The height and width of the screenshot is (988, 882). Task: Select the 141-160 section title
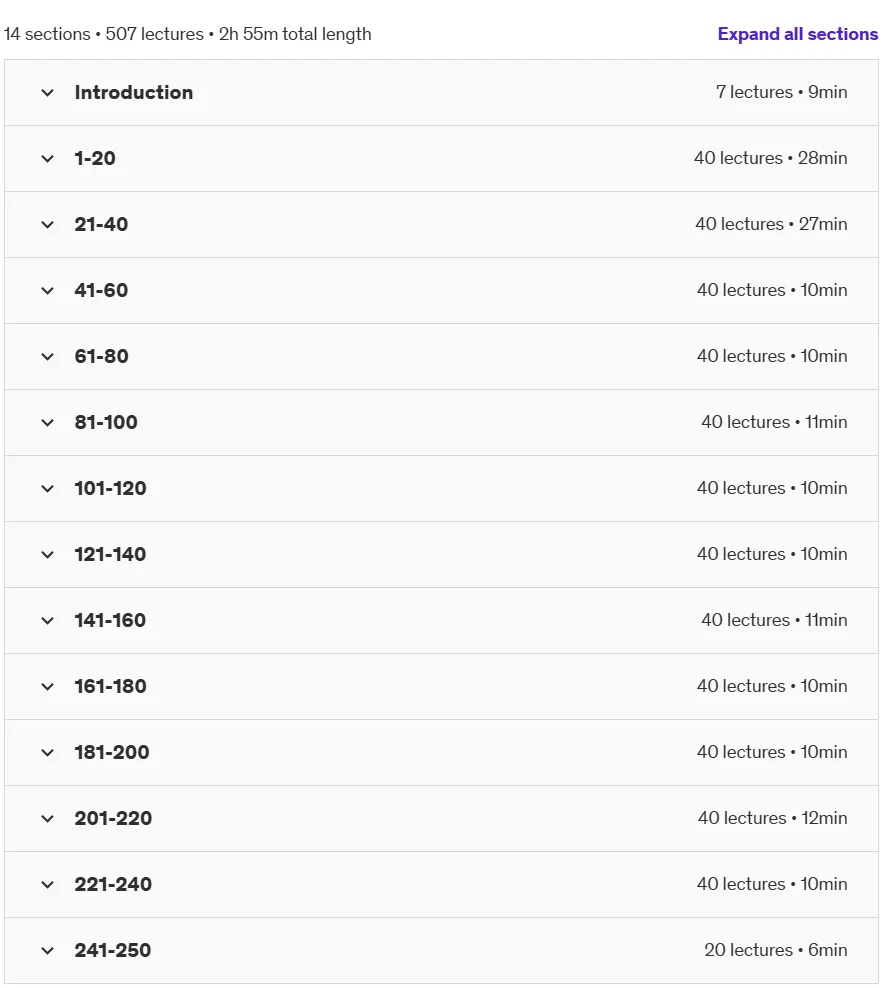[110, 621]
